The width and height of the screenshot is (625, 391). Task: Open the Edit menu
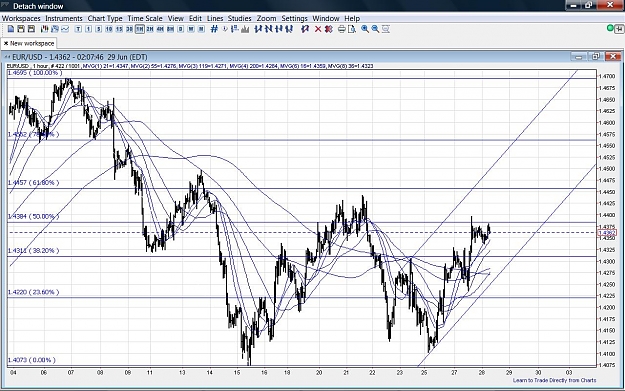coord(195,18)
